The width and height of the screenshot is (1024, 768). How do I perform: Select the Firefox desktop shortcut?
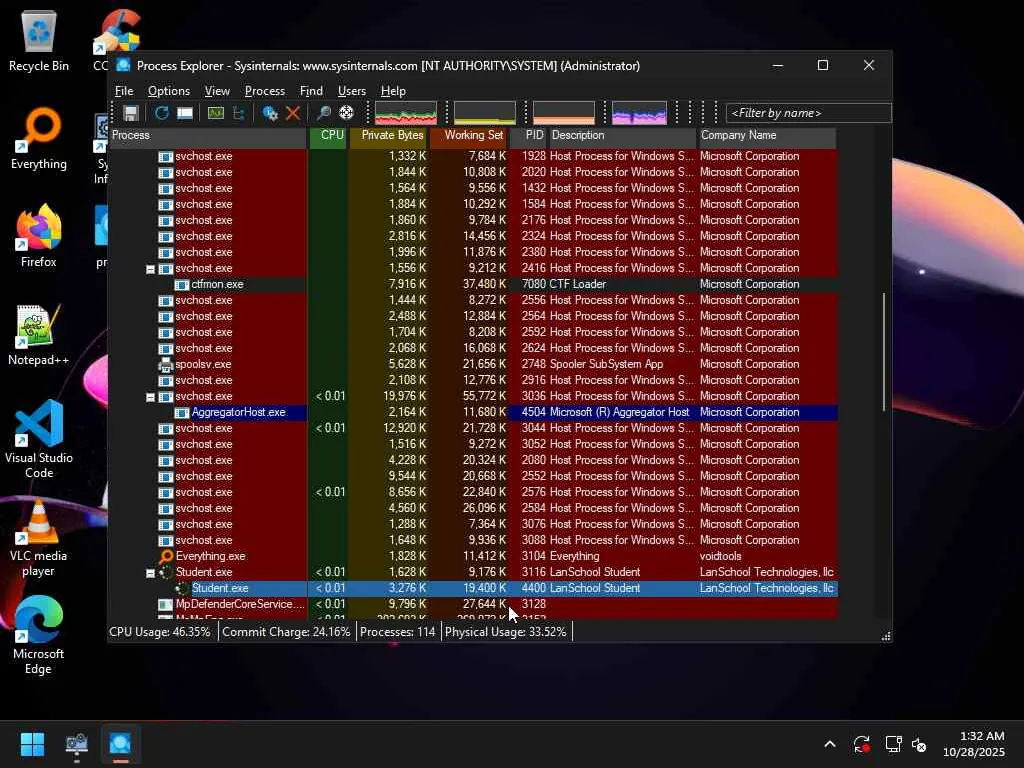coord(39,236)
